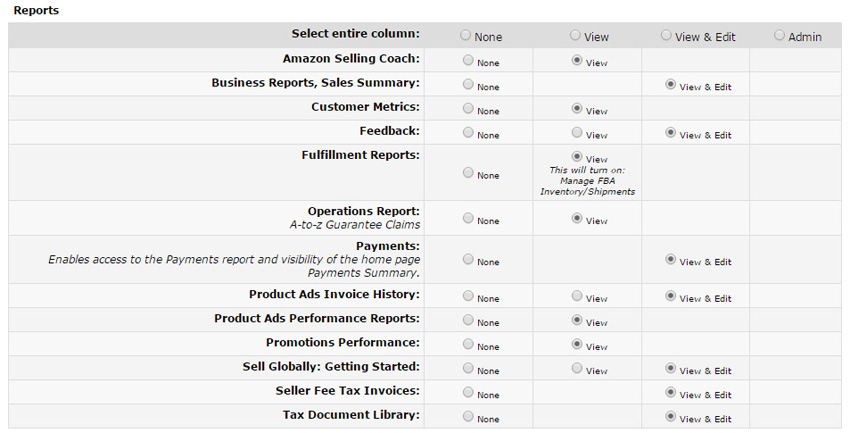This screenshot has width=850, height=433.
Task: Choose View for Amazon Selling Coach
Action: (x=577, y=61)
